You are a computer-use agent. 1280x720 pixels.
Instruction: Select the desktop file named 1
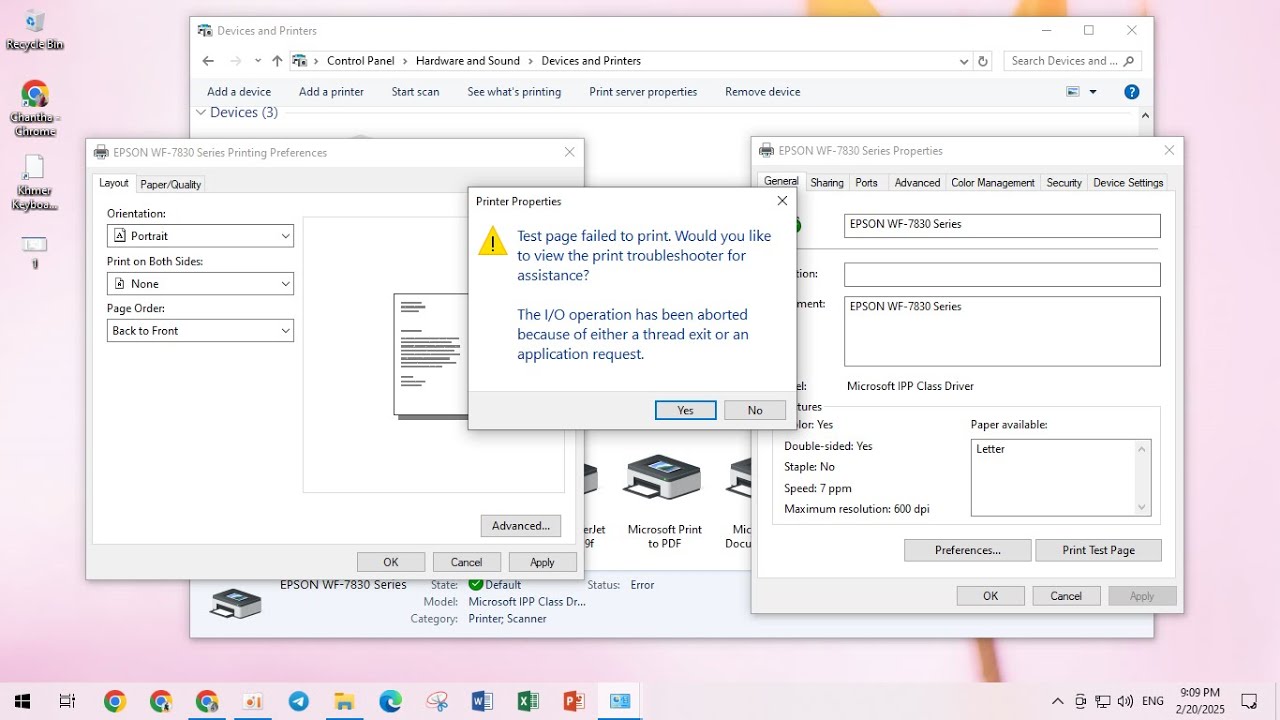click(x=35, y=252)
